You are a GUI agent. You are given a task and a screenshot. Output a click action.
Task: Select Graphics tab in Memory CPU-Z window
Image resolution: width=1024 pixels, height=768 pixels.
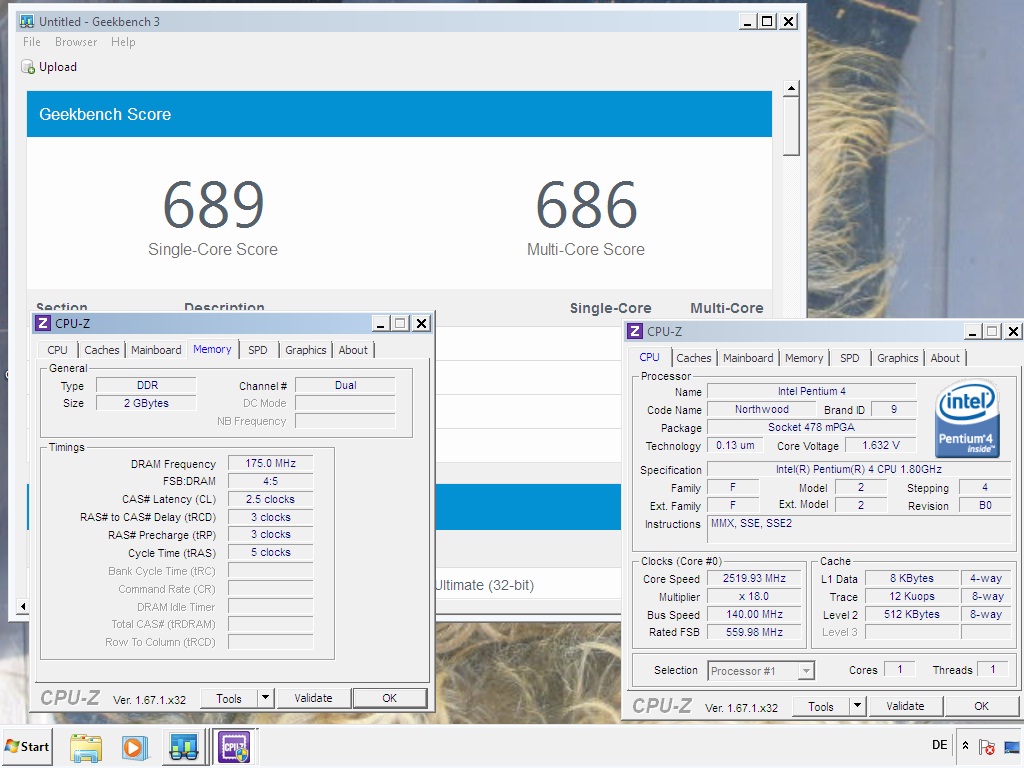[x=306, y=350]
